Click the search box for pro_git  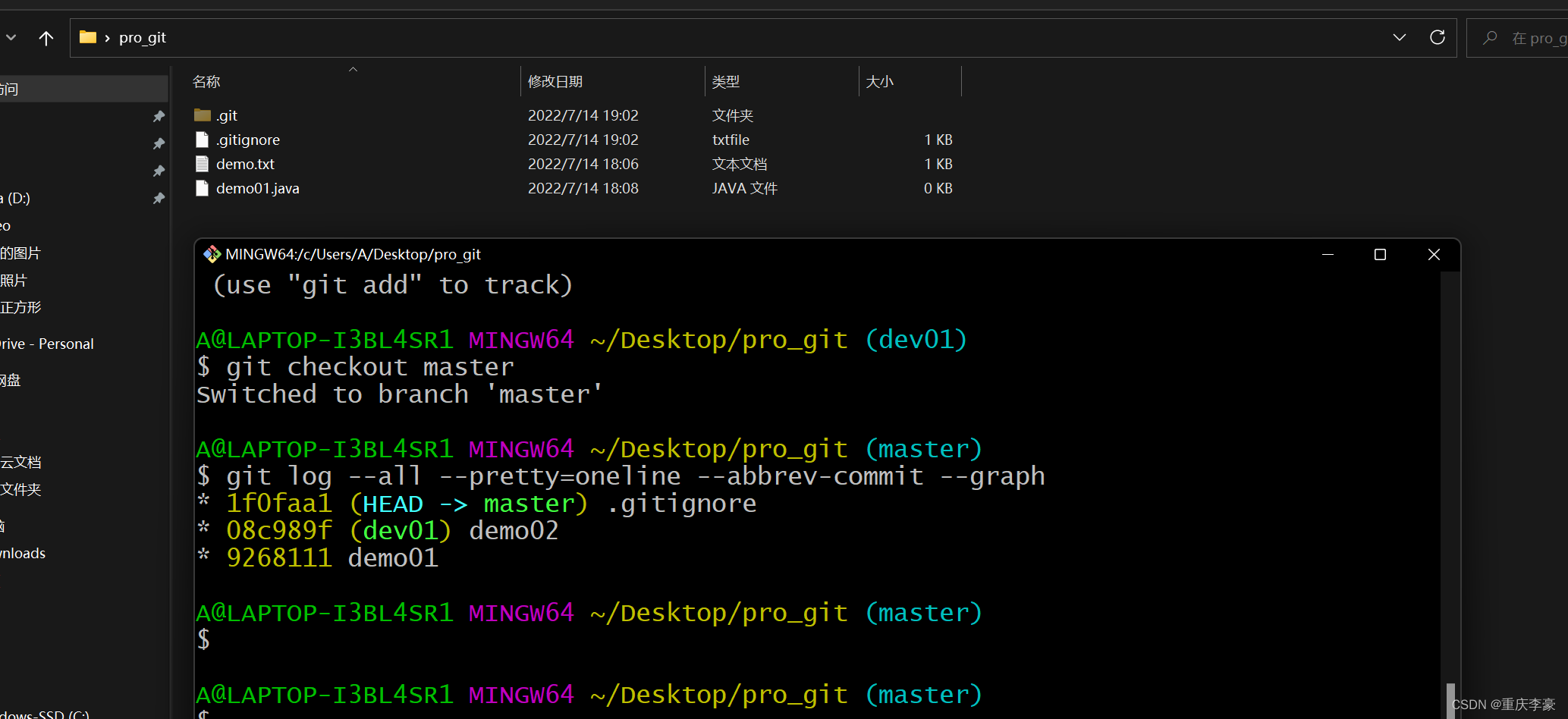coord(1517,38)
